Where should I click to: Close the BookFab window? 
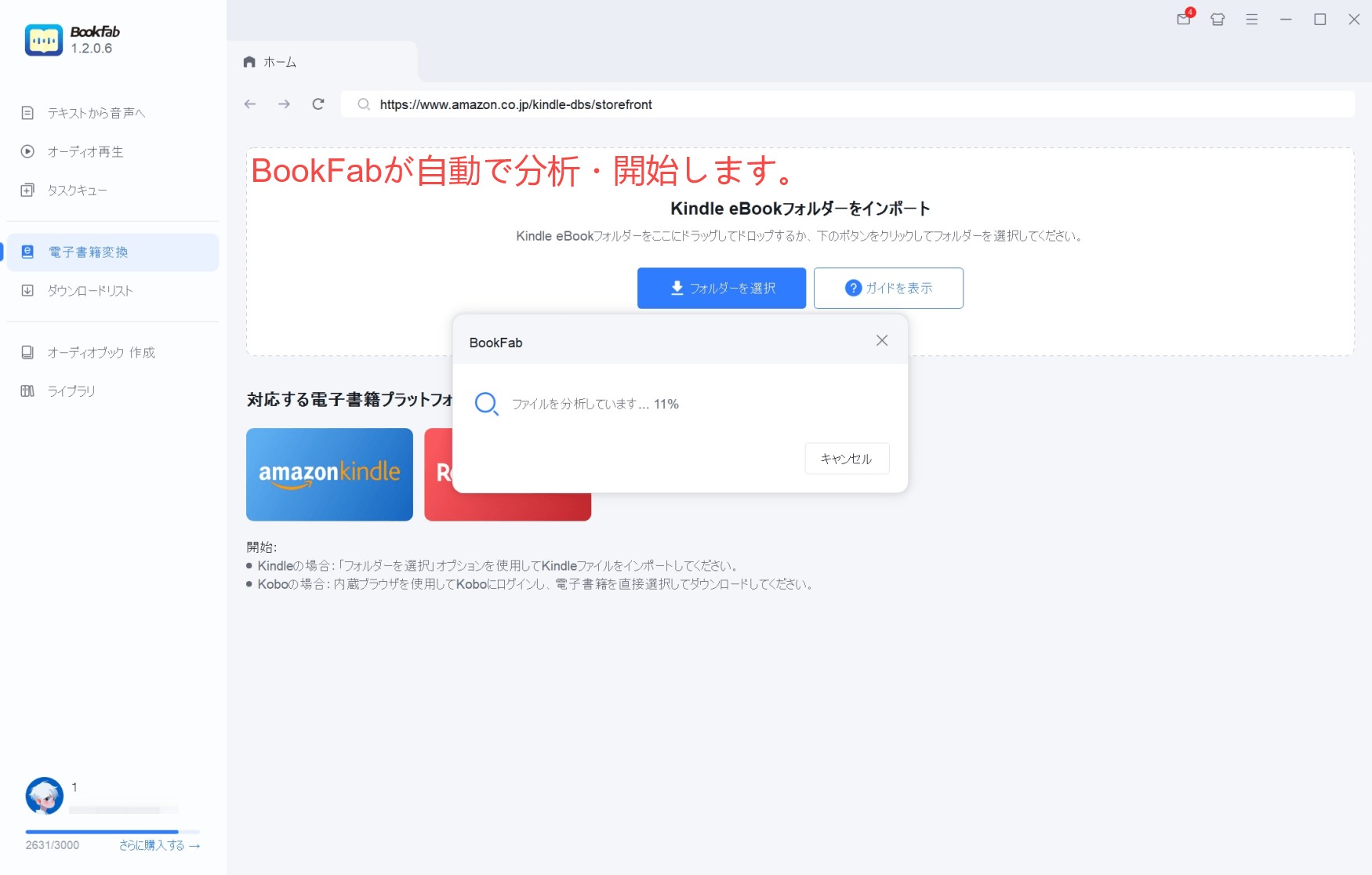[1354, 20]
